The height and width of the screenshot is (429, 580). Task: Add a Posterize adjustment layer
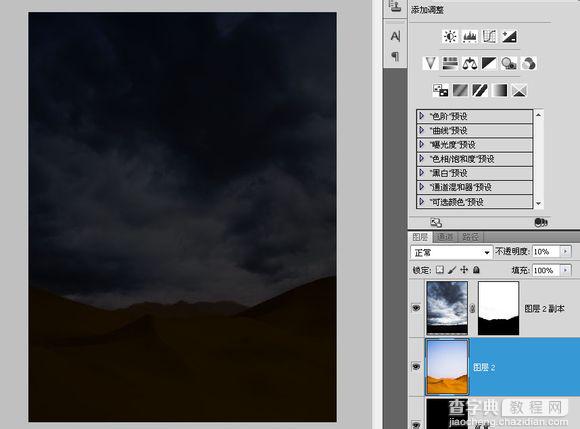460,90
